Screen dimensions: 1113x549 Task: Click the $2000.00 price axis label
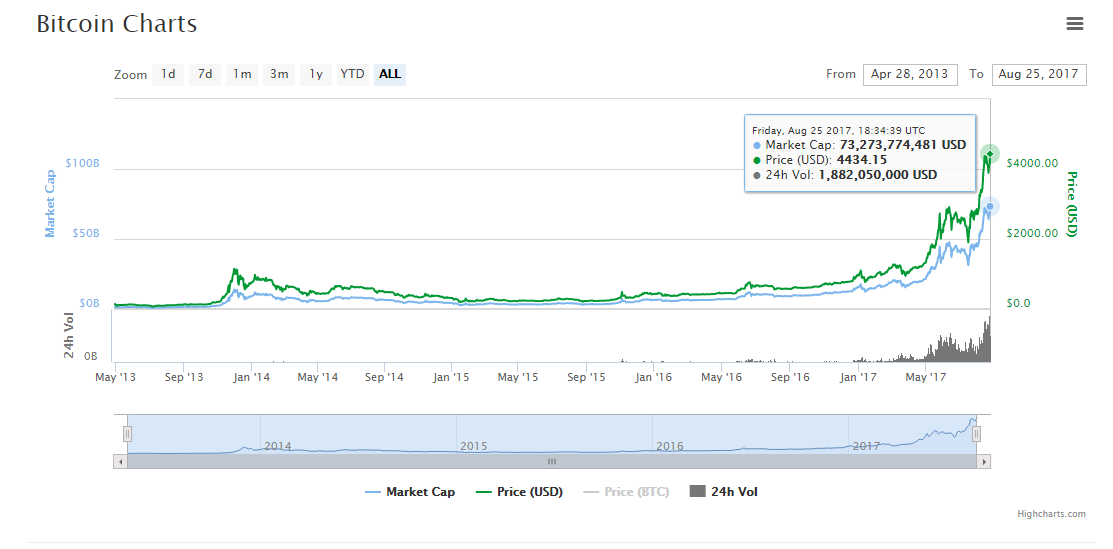click(1033, 233)
